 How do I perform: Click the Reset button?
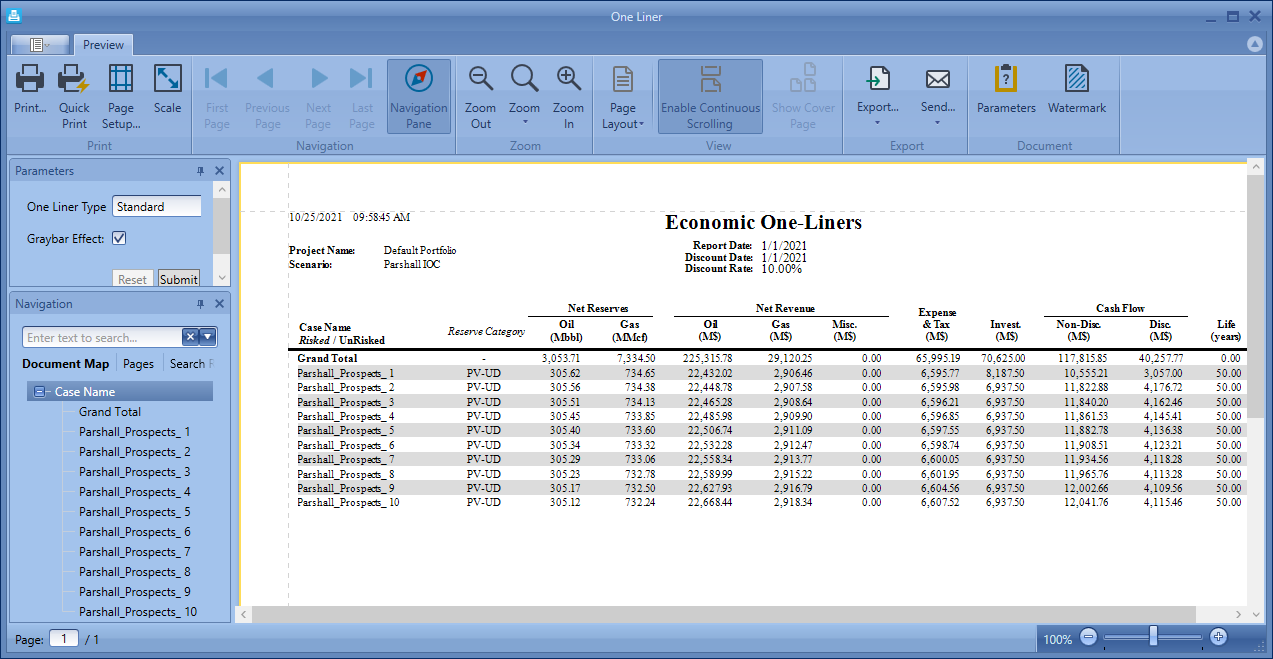tap(133, 279)
